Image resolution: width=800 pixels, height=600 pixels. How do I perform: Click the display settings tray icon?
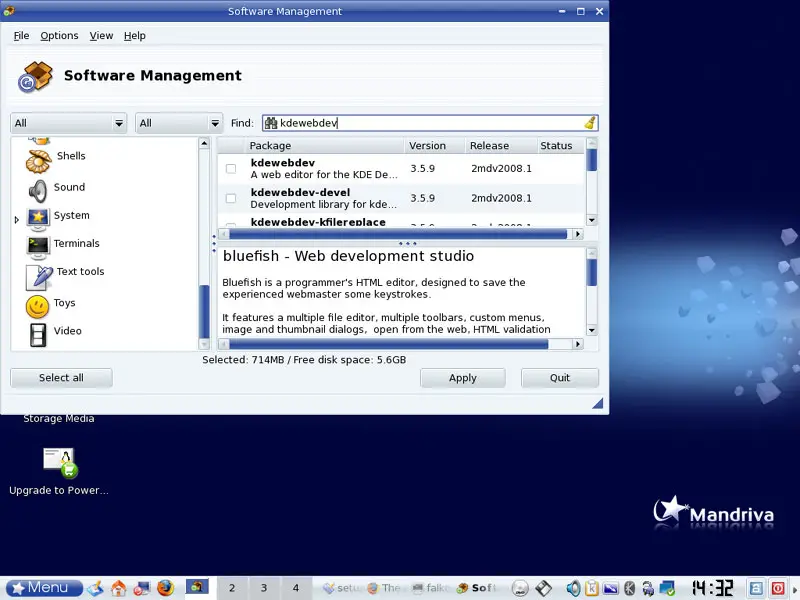coord(611,589)
